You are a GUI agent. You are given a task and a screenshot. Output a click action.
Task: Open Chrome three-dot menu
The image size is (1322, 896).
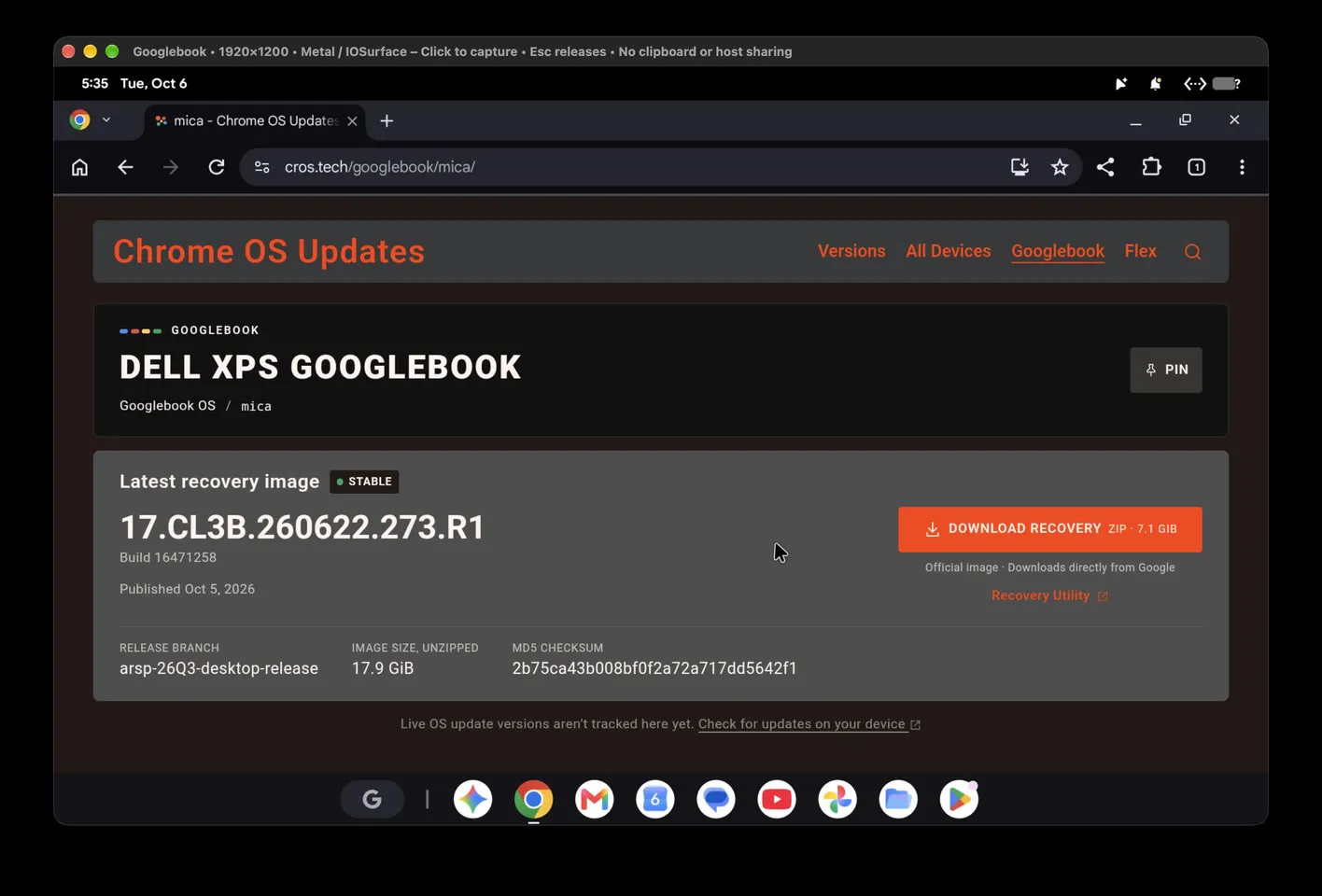(x=1242, y=167)
